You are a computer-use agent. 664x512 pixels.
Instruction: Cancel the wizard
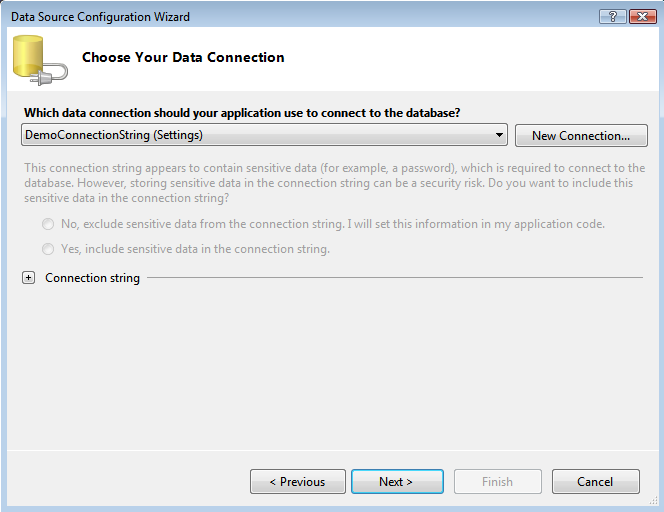pos(595,481)
